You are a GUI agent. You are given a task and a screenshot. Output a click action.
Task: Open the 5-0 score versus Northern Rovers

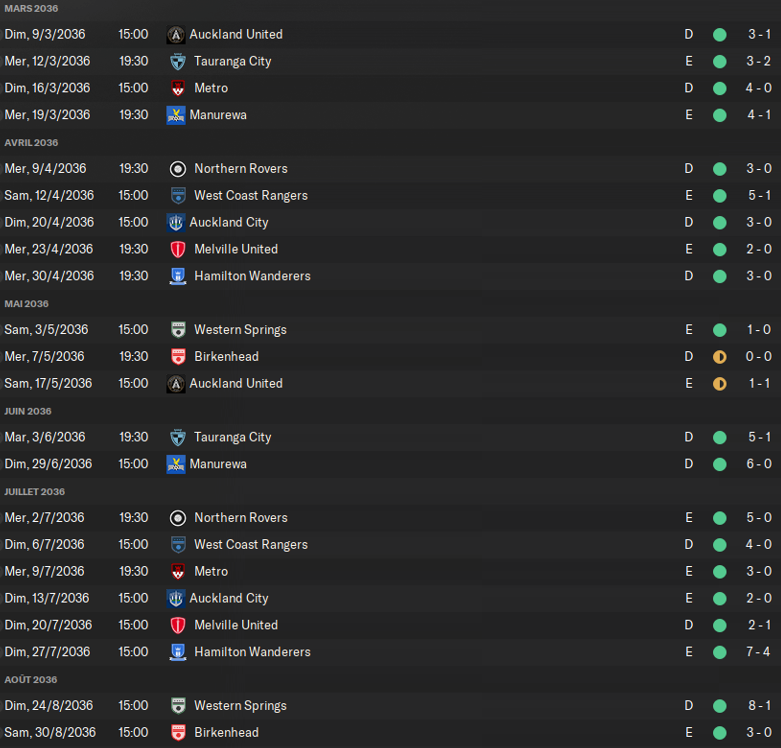(759, 517)
